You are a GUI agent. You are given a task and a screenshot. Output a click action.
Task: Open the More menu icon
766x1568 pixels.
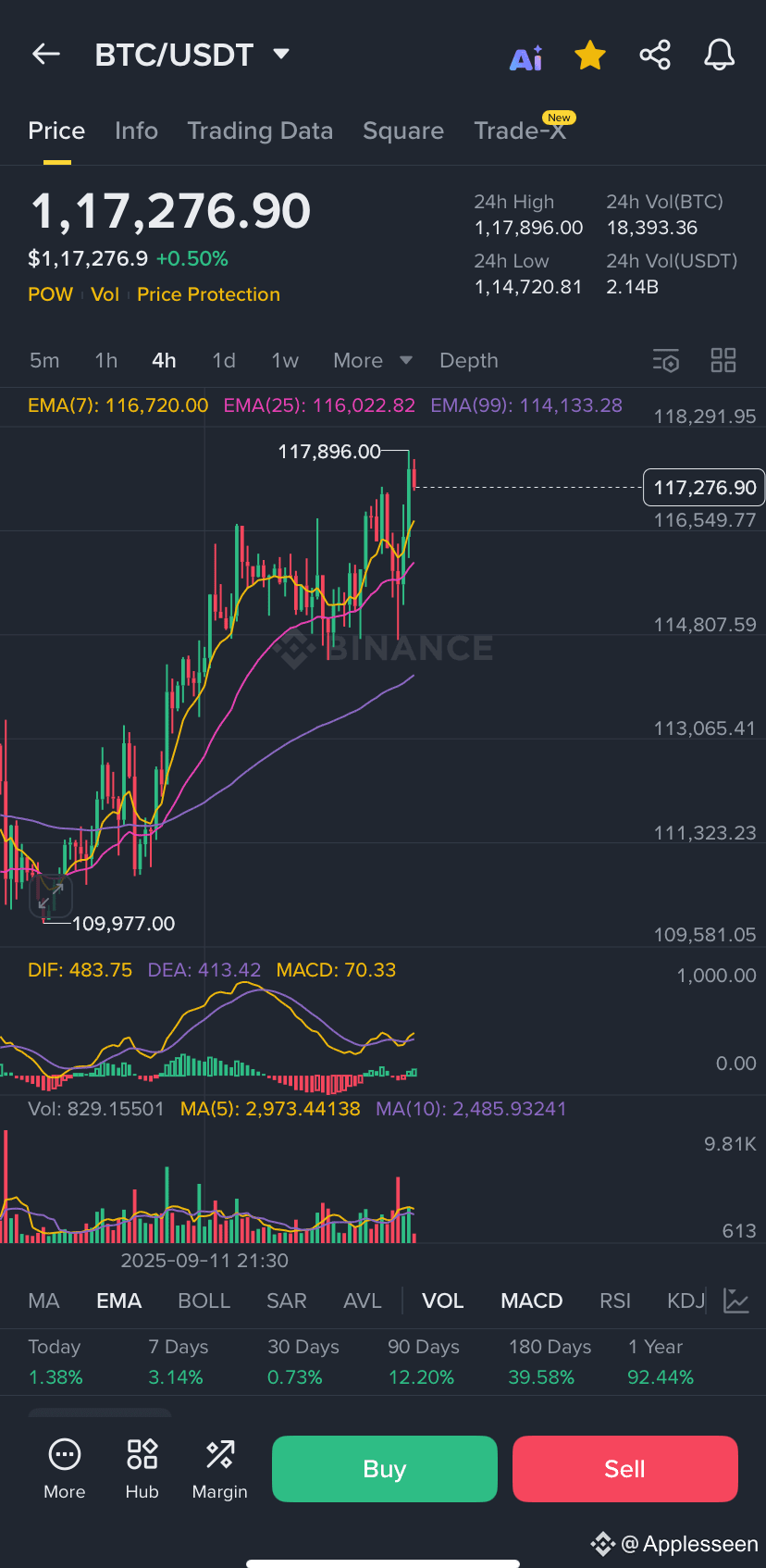click(x=65, y=1468)
